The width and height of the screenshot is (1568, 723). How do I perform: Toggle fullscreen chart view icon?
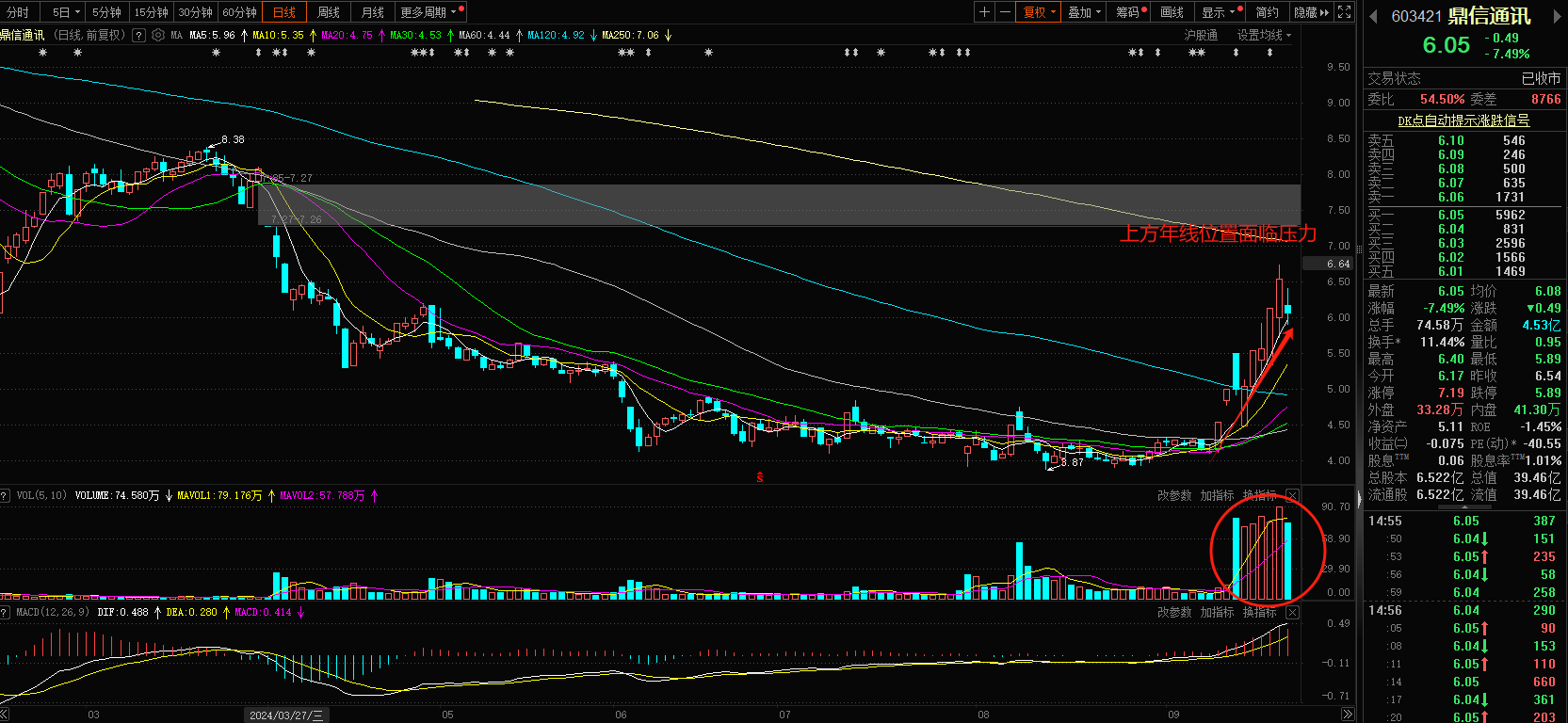1345,12
